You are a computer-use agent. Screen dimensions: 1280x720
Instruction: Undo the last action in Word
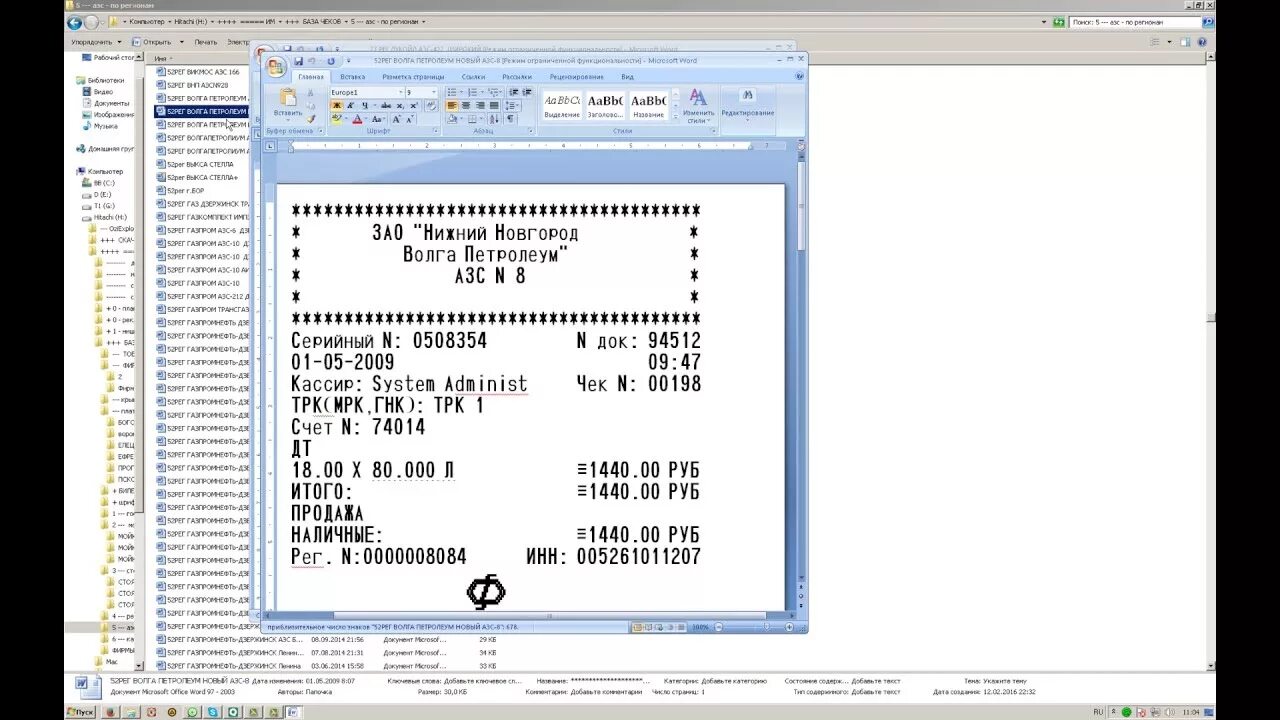311,61
